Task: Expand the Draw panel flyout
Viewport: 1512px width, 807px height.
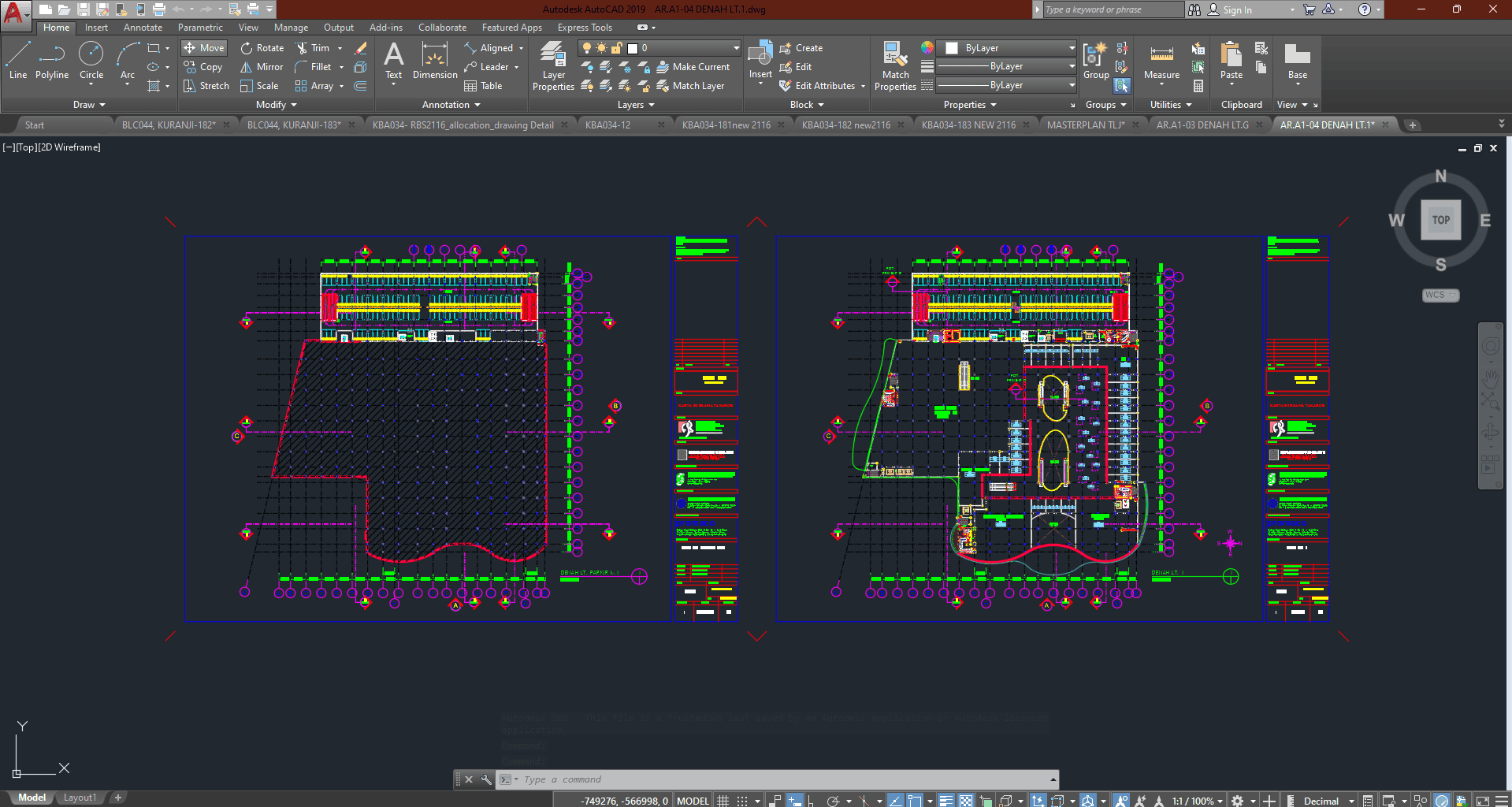Action: tap(89, 105)
